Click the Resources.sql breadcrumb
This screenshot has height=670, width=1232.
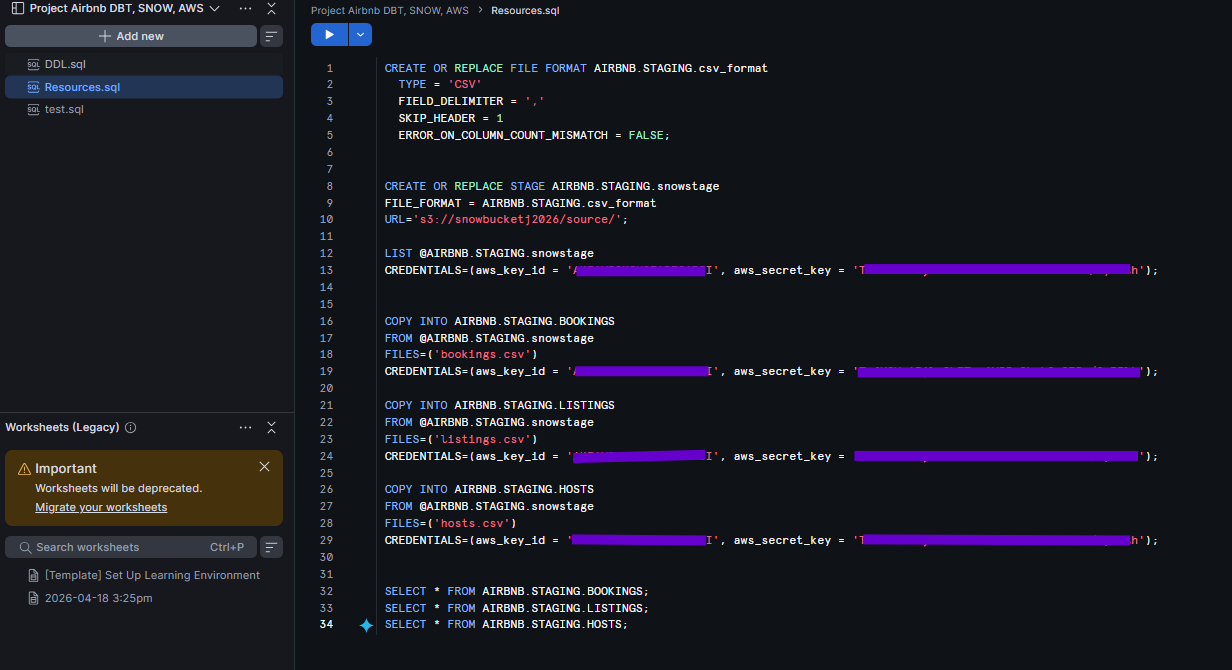[526, 11]
